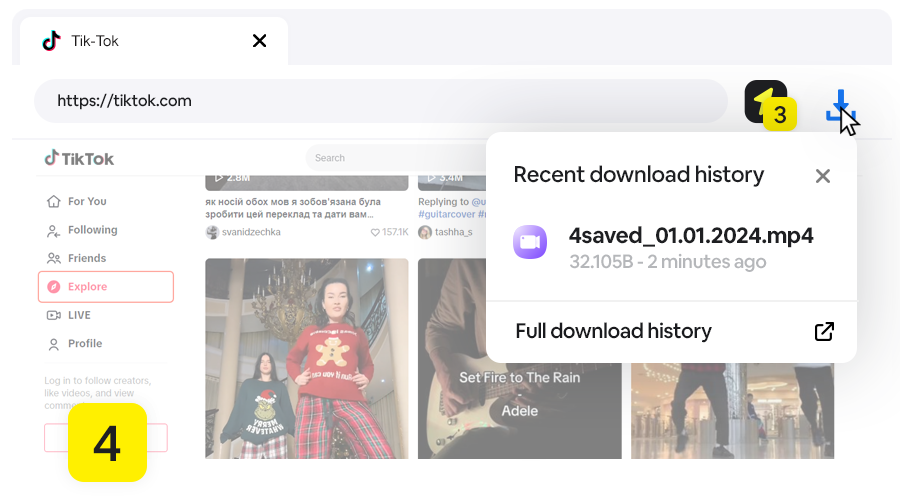Switch to the LIVE section
This screenshot has height=500, width=900.
pos(79,315)
